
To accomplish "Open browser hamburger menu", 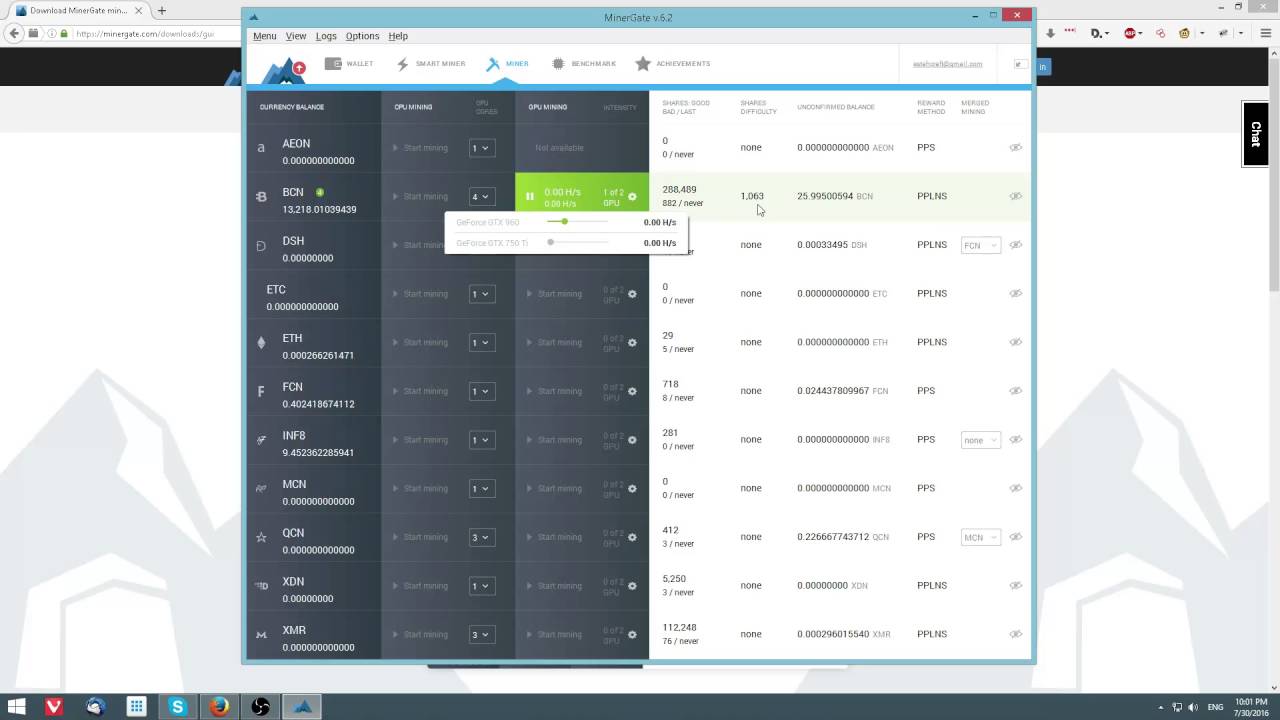I will tap(1268, 33).
